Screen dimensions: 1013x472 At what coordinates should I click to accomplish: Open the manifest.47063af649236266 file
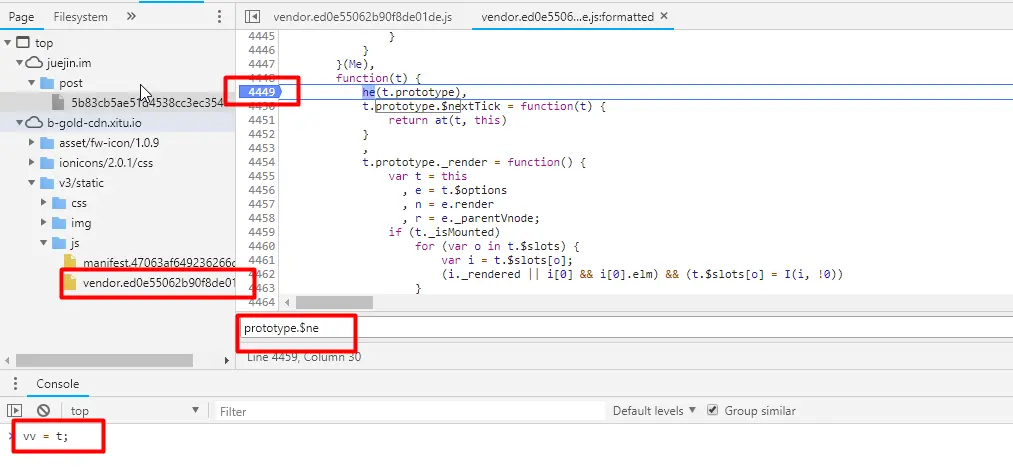[159, 263]
